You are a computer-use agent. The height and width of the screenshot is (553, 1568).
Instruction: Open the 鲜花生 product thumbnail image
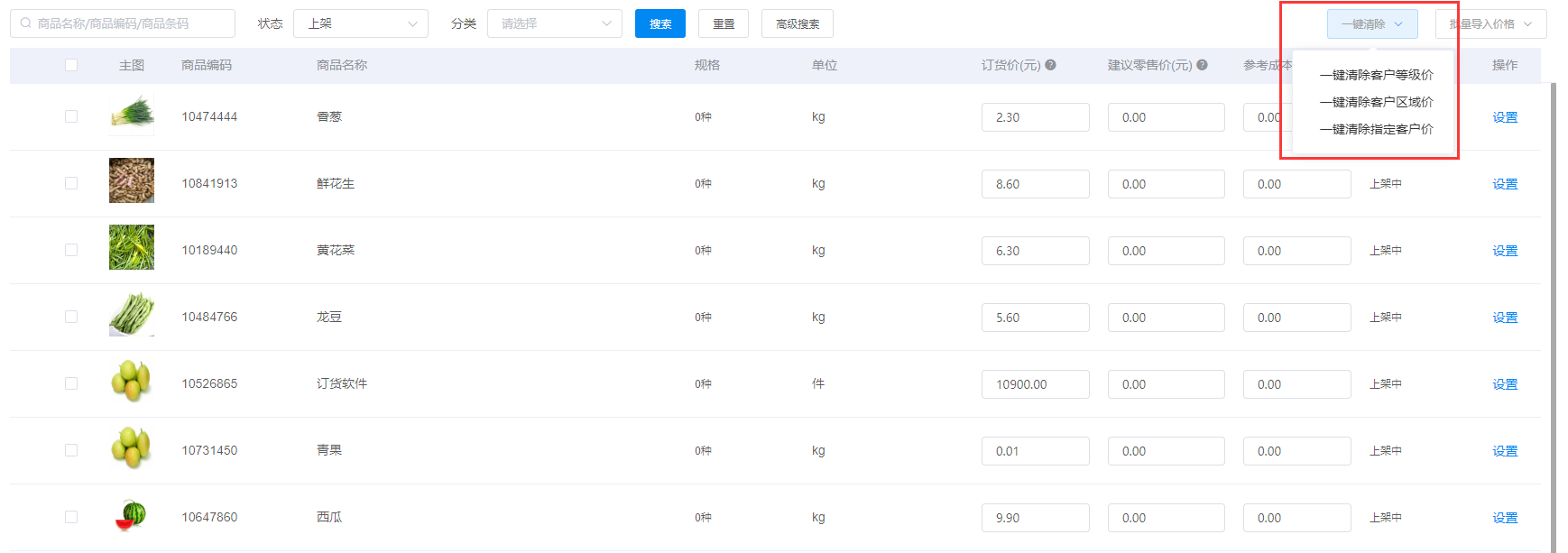point(132,180)
